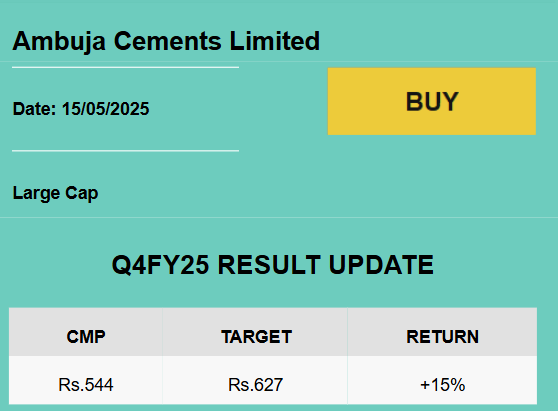Click the faint divider below Large Cap
Viewport: 558px width, 411px height.
(279, 217)
